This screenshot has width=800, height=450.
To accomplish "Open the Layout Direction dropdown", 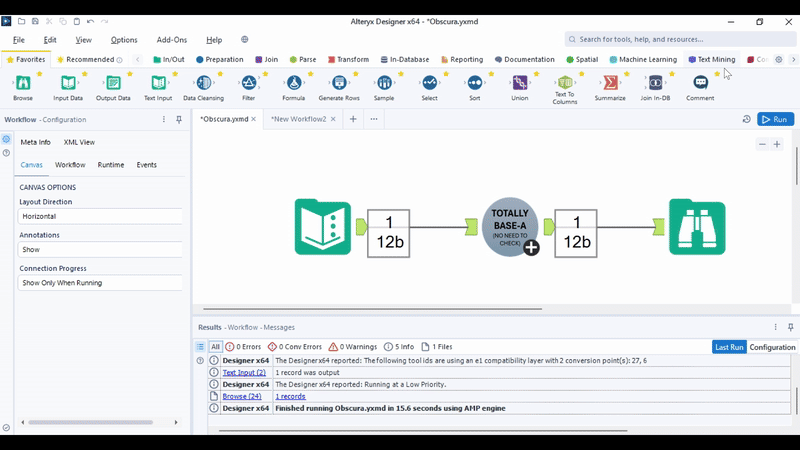I will (100, 216).
